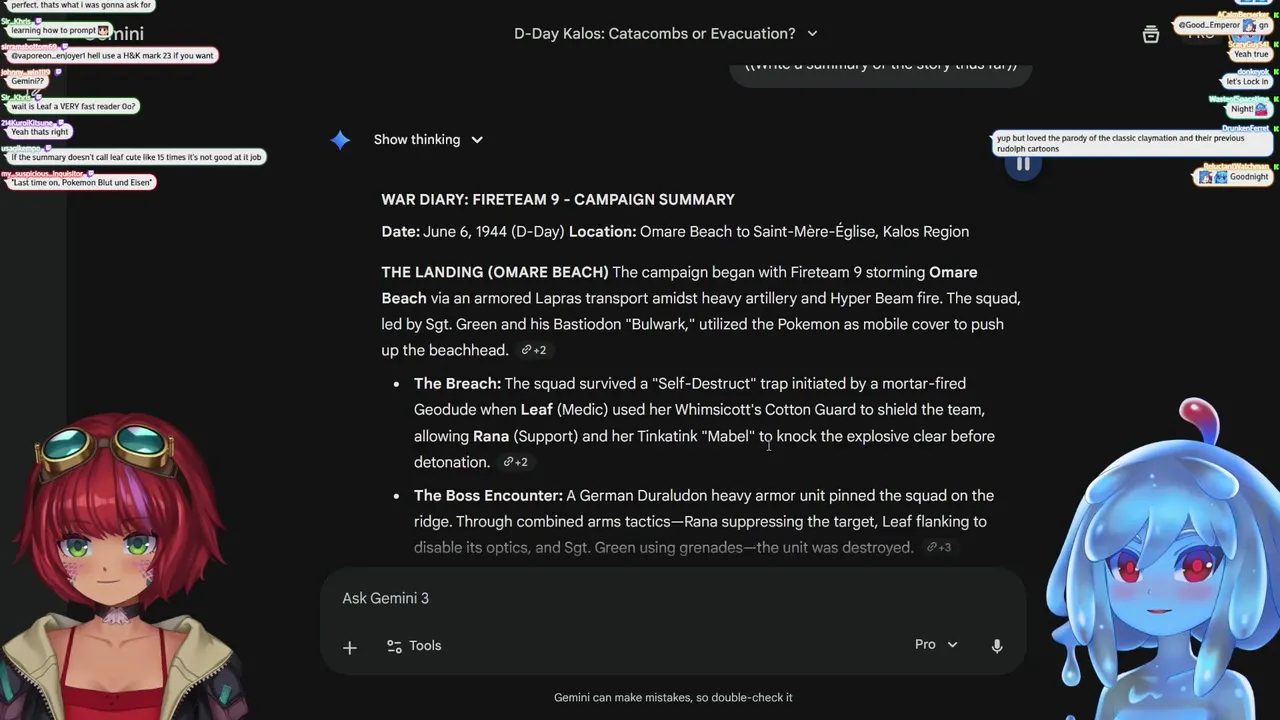Click the pause button at top right of response

1023,165
